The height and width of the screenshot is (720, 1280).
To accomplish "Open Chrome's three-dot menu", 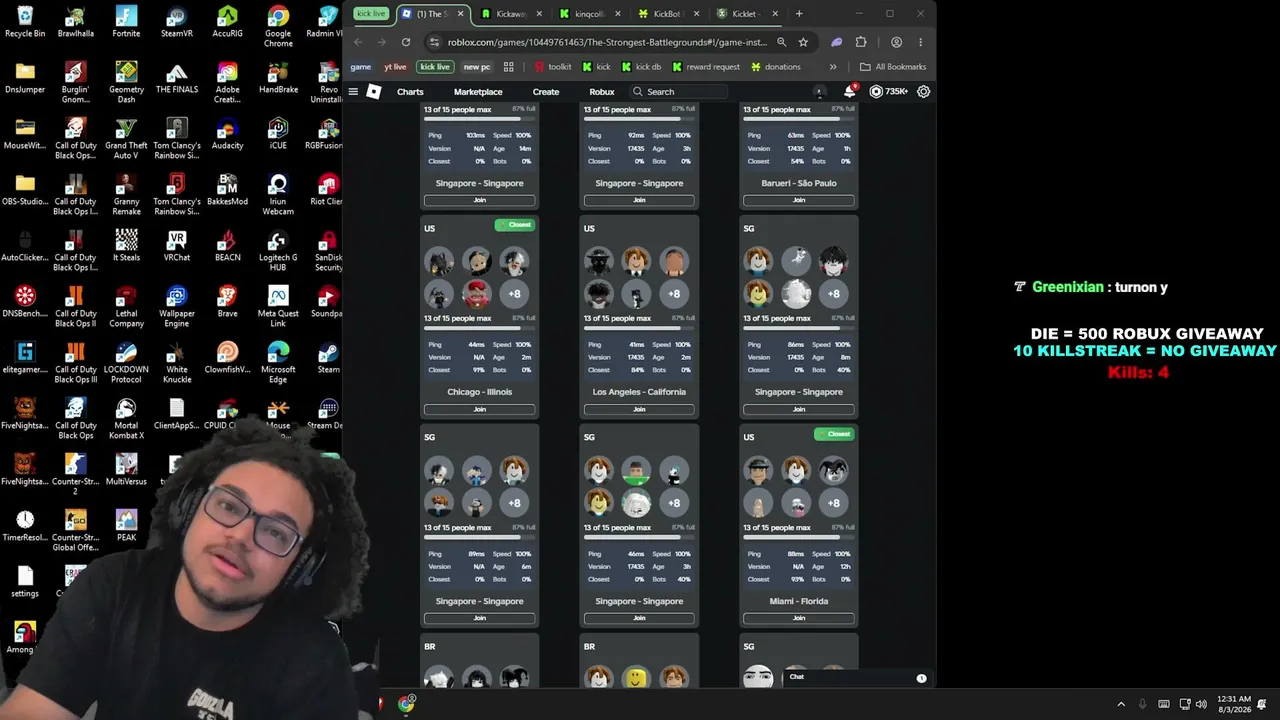I will pyautogui.click(x=920, y=42).
